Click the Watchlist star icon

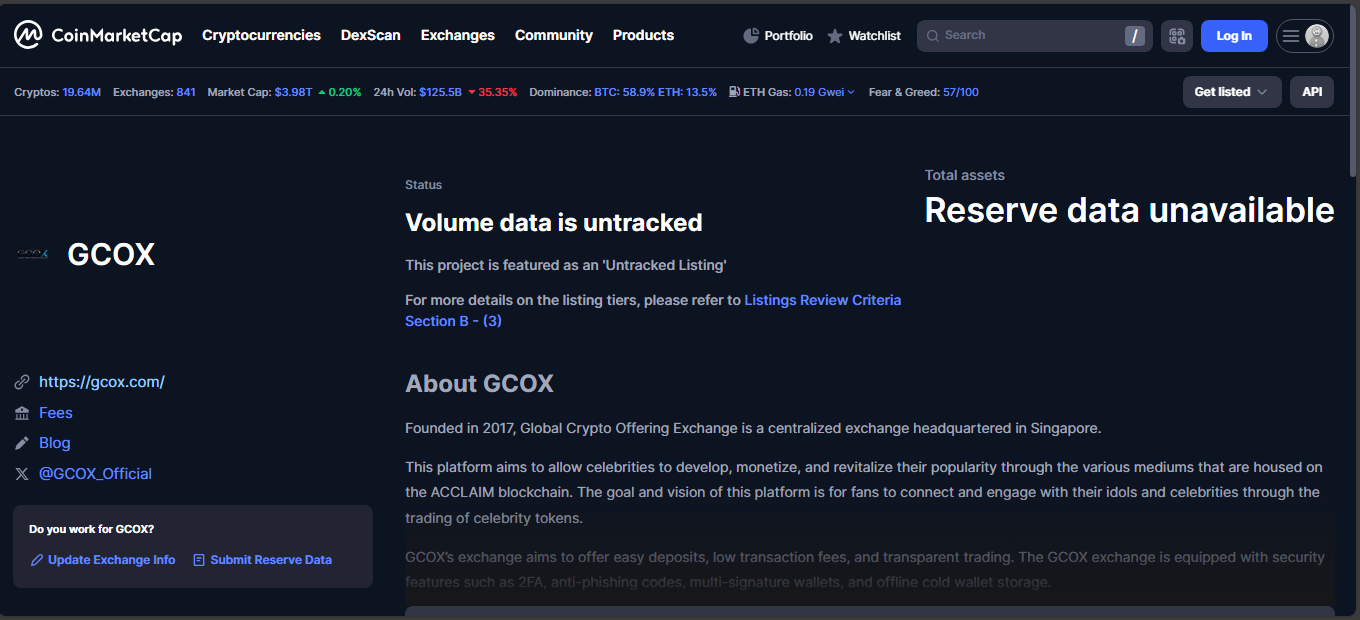pyautogui.click(x=835, y=36)
